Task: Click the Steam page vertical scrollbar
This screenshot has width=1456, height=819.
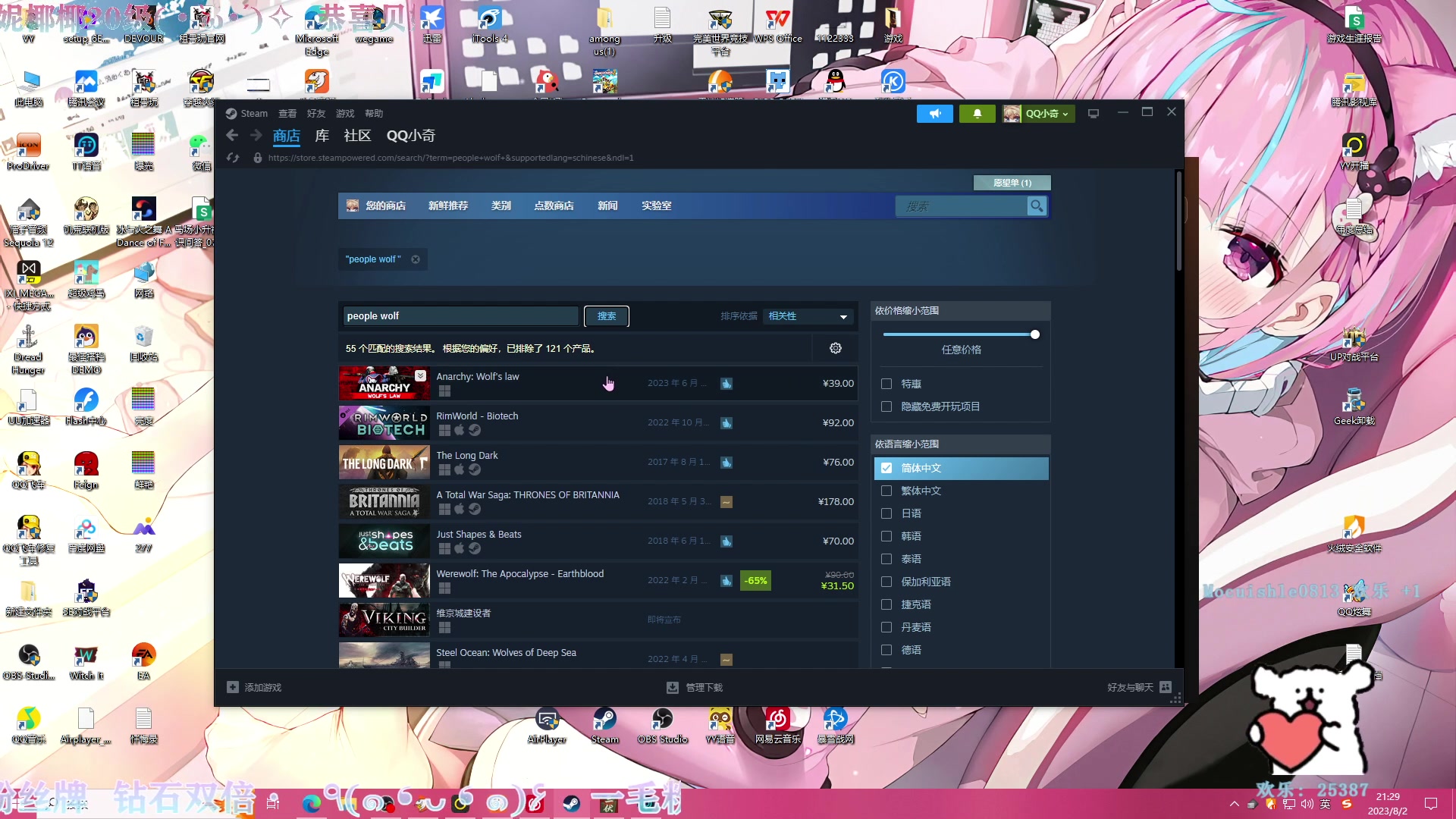Action: 1178,221
